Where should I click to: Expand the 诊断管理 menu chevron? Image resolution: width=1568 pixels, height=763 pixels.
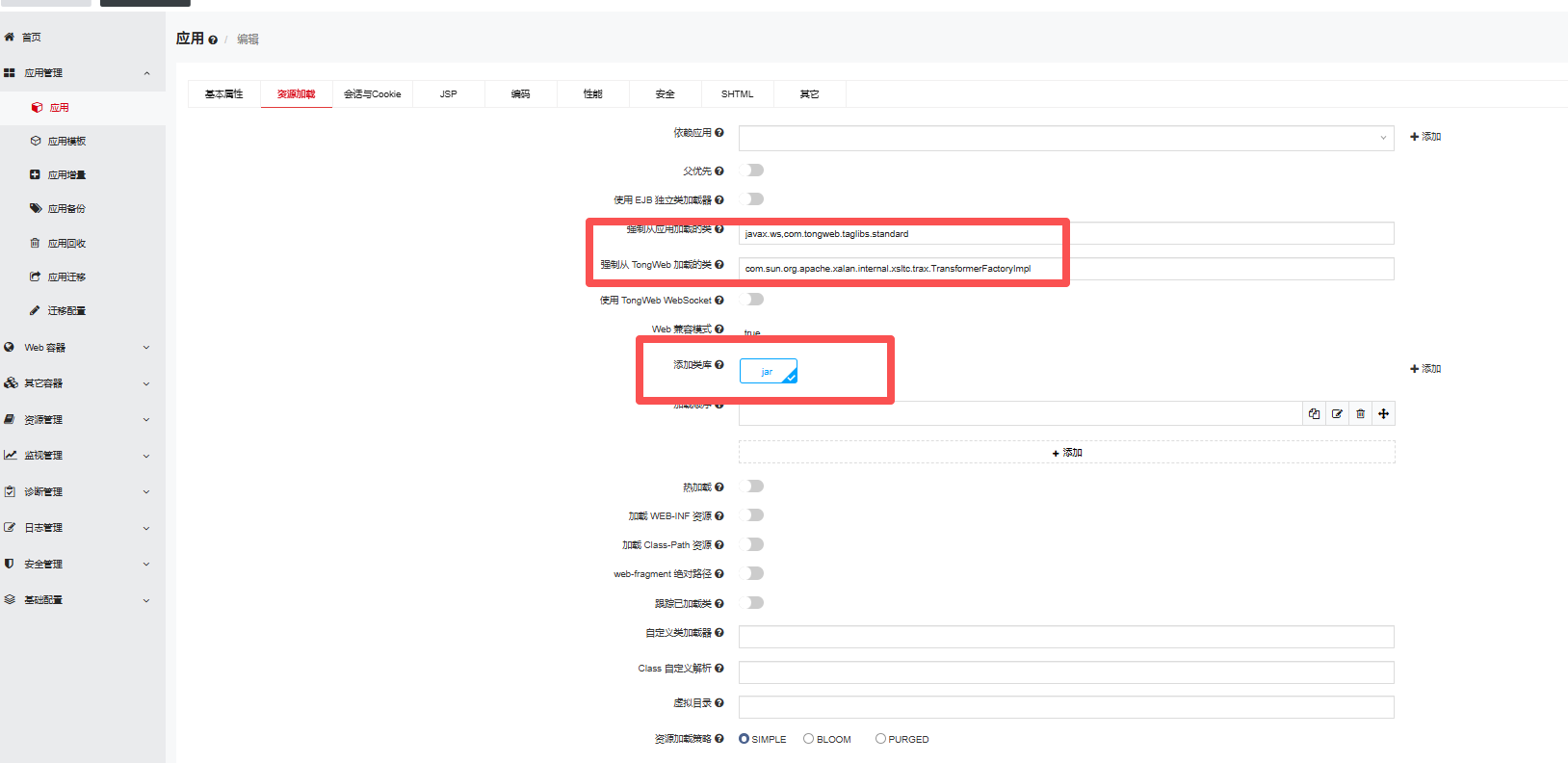[x=146, y=492]
